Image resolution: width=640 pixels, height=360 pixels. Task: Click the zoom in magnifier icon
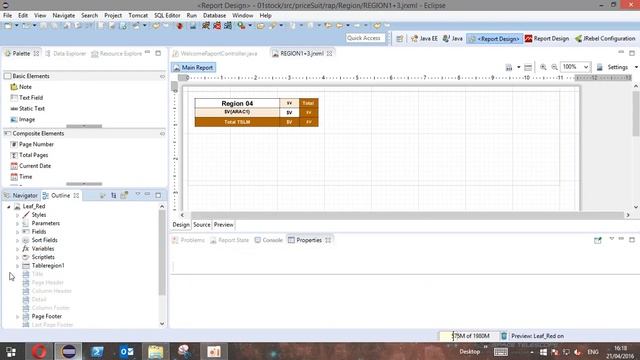(543, 67)
